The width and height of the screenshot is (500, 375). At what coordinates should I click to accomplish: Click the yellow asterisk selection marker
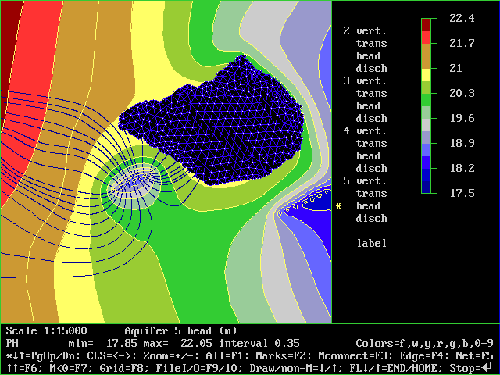(339, 206)
